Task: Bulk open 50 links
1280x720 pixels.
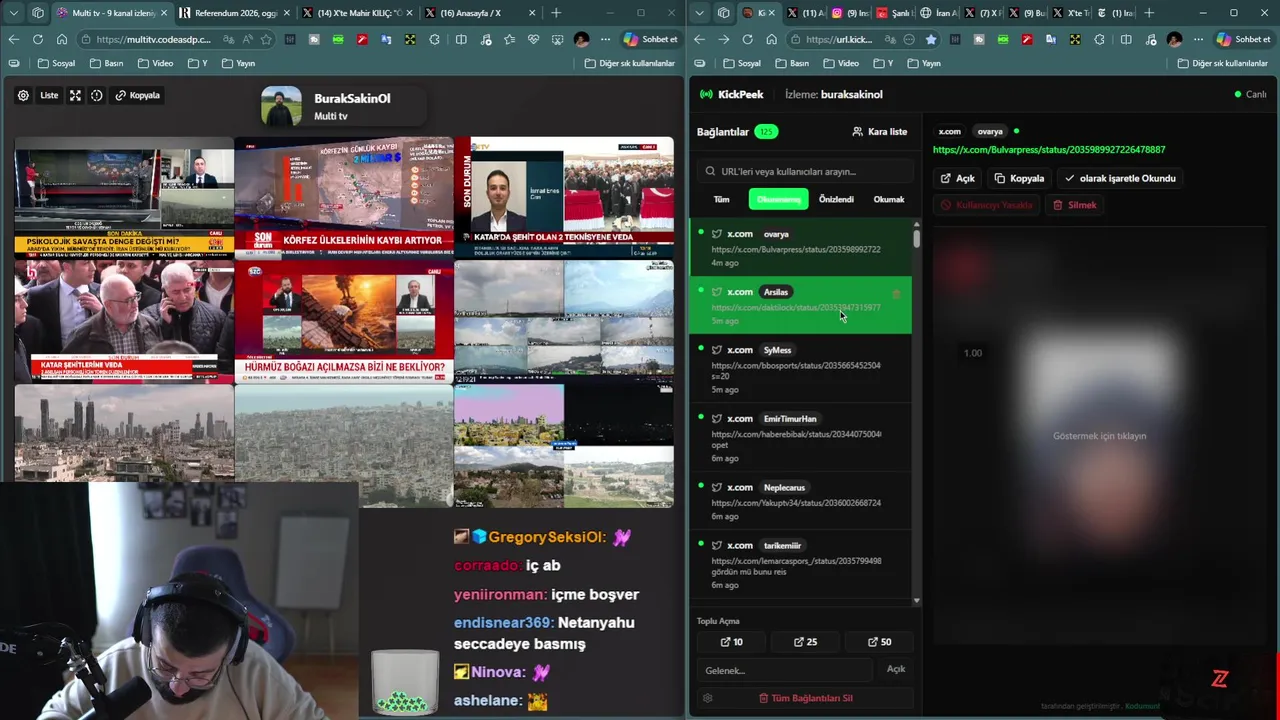Action: tap(879, 642)
